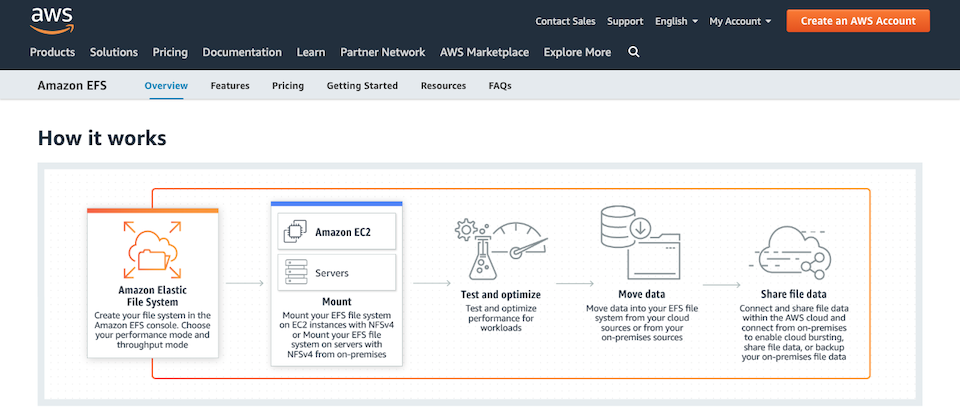Expand the My Account dropdown
This screenshot has width=960, height=420.
740,21
